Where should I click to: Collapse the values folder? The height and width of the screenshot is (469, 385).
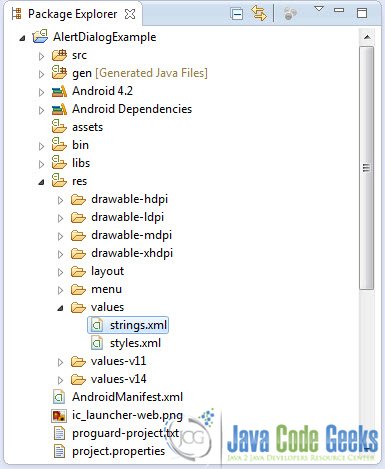60,308
